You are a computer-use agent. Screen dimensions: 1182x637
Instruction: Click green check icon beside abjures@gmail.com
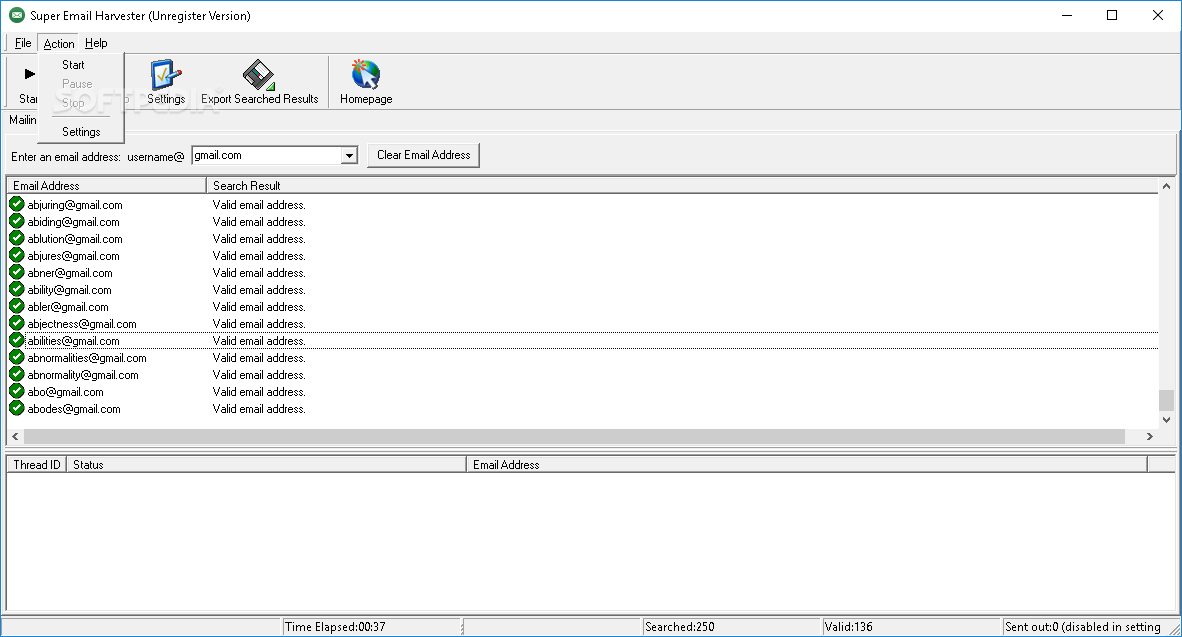(17, 256)
